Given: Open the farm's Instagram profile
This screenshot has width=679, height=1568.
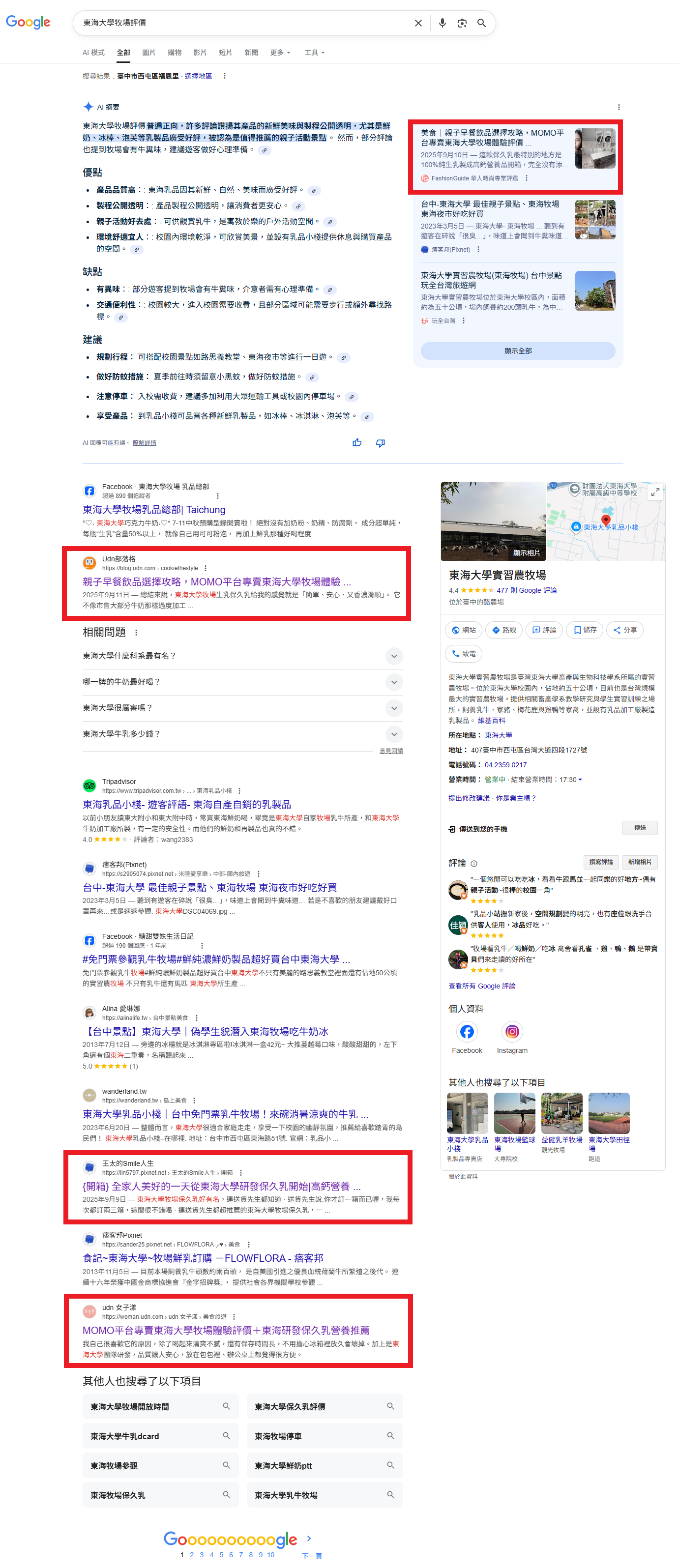Looking at the screenshot, I should tap(511, 1031).
